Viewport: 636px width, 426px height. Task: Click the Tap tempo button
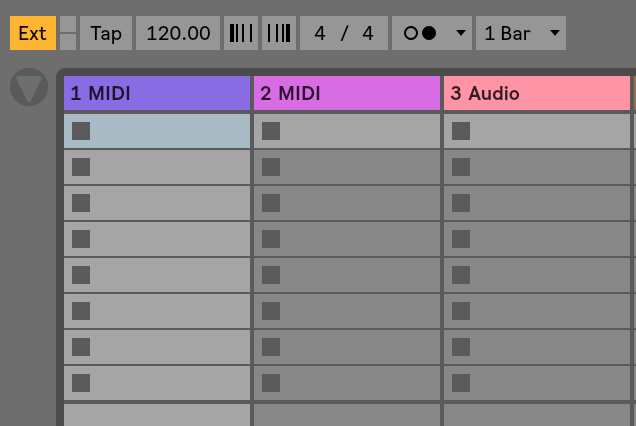click(x=106, y=33)
